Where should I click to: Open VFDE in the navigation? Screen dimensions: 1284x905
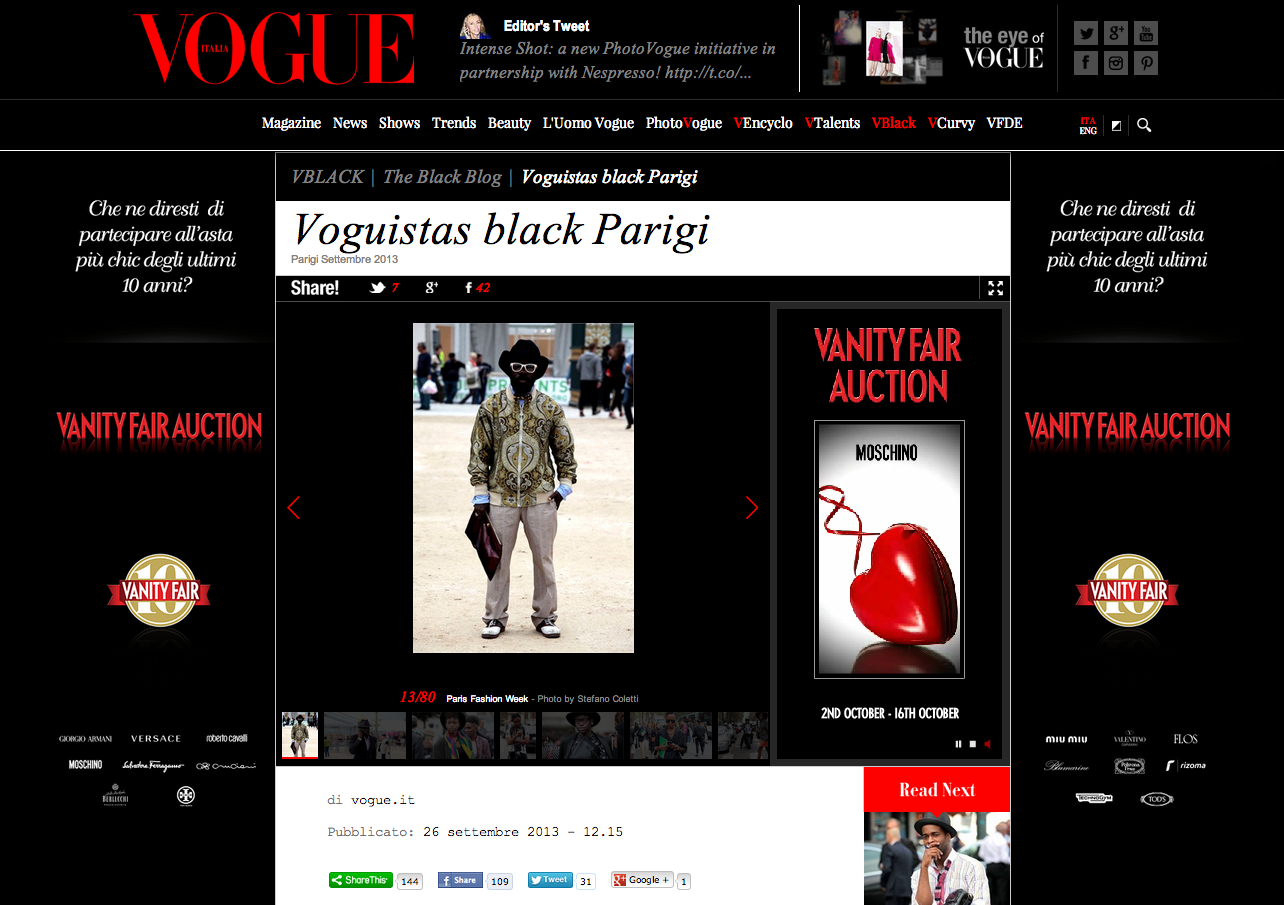[1004, 123]
